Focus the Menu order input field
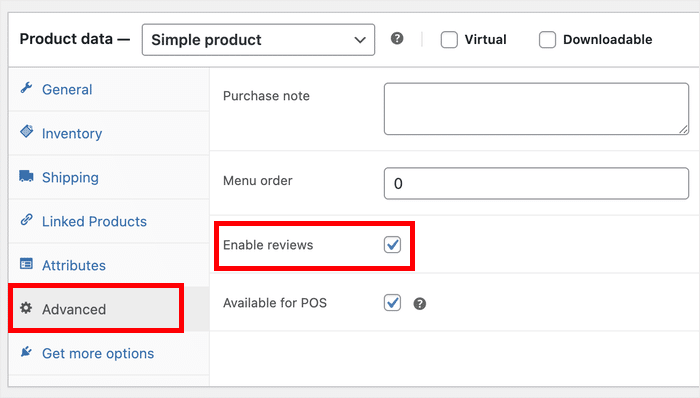The image size is (700, 398). pyautogui.click(x=536, y=183)
